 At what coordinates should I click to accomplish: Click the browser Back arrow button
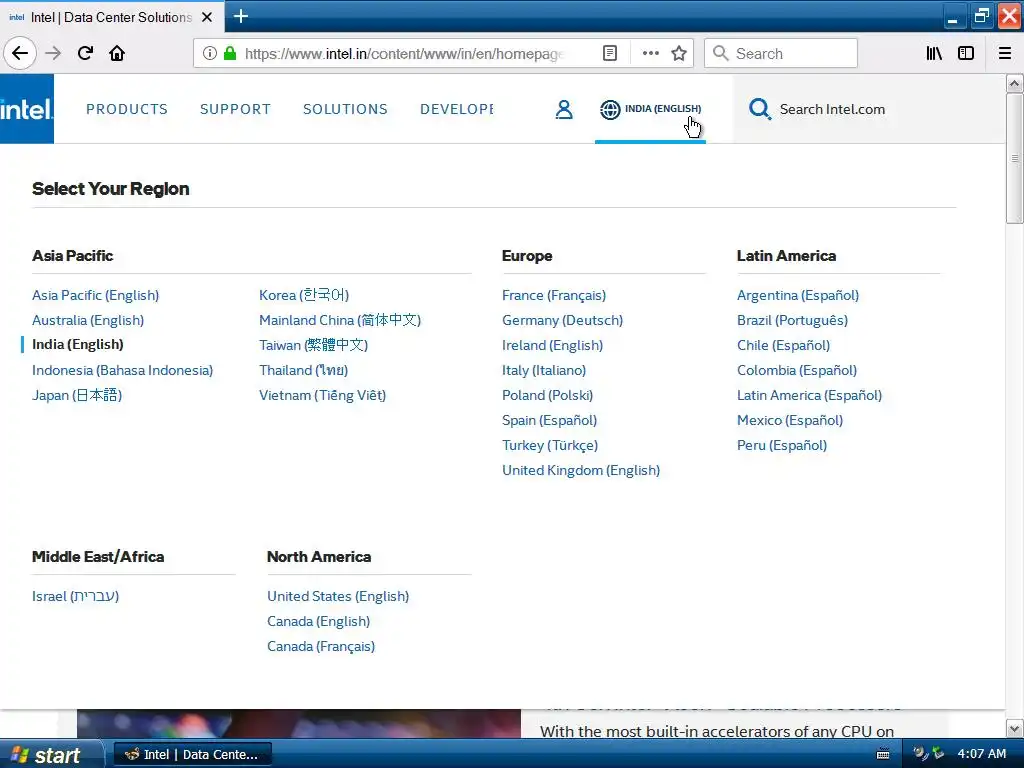(x=20, y=54)
